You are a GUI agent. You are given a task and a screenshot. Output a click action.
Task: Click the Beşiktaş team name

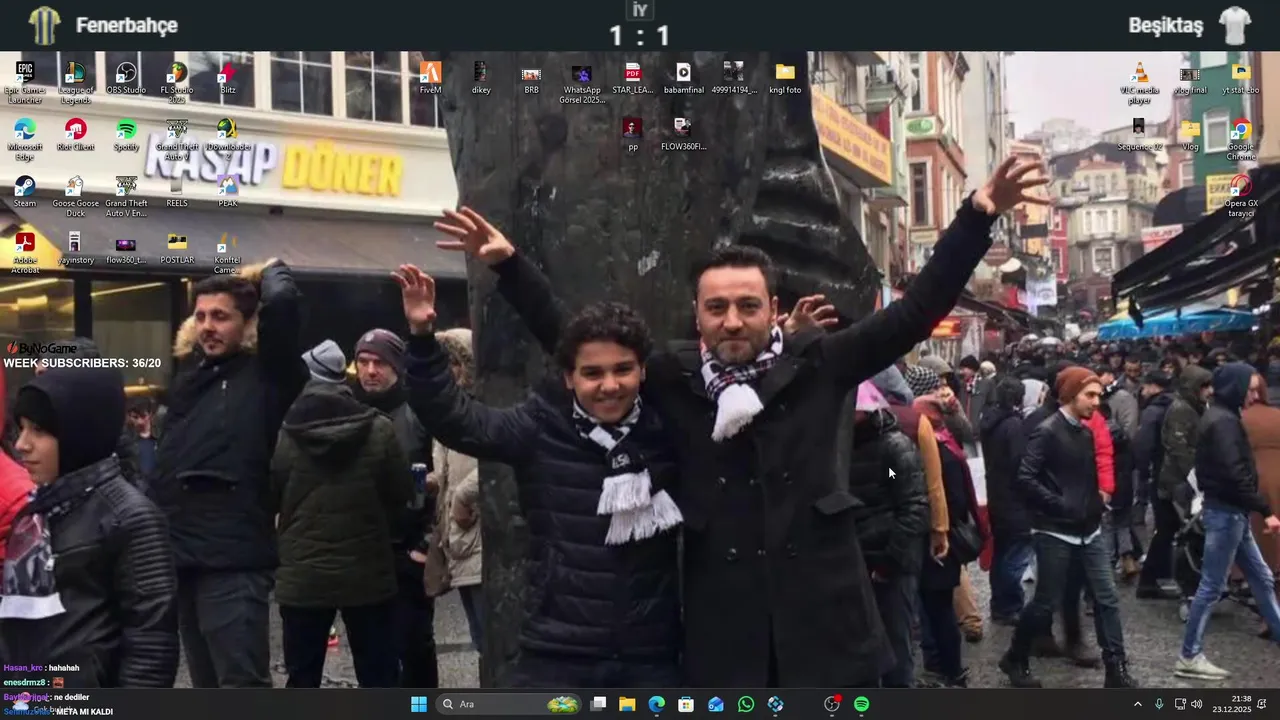pos(1166,25)
